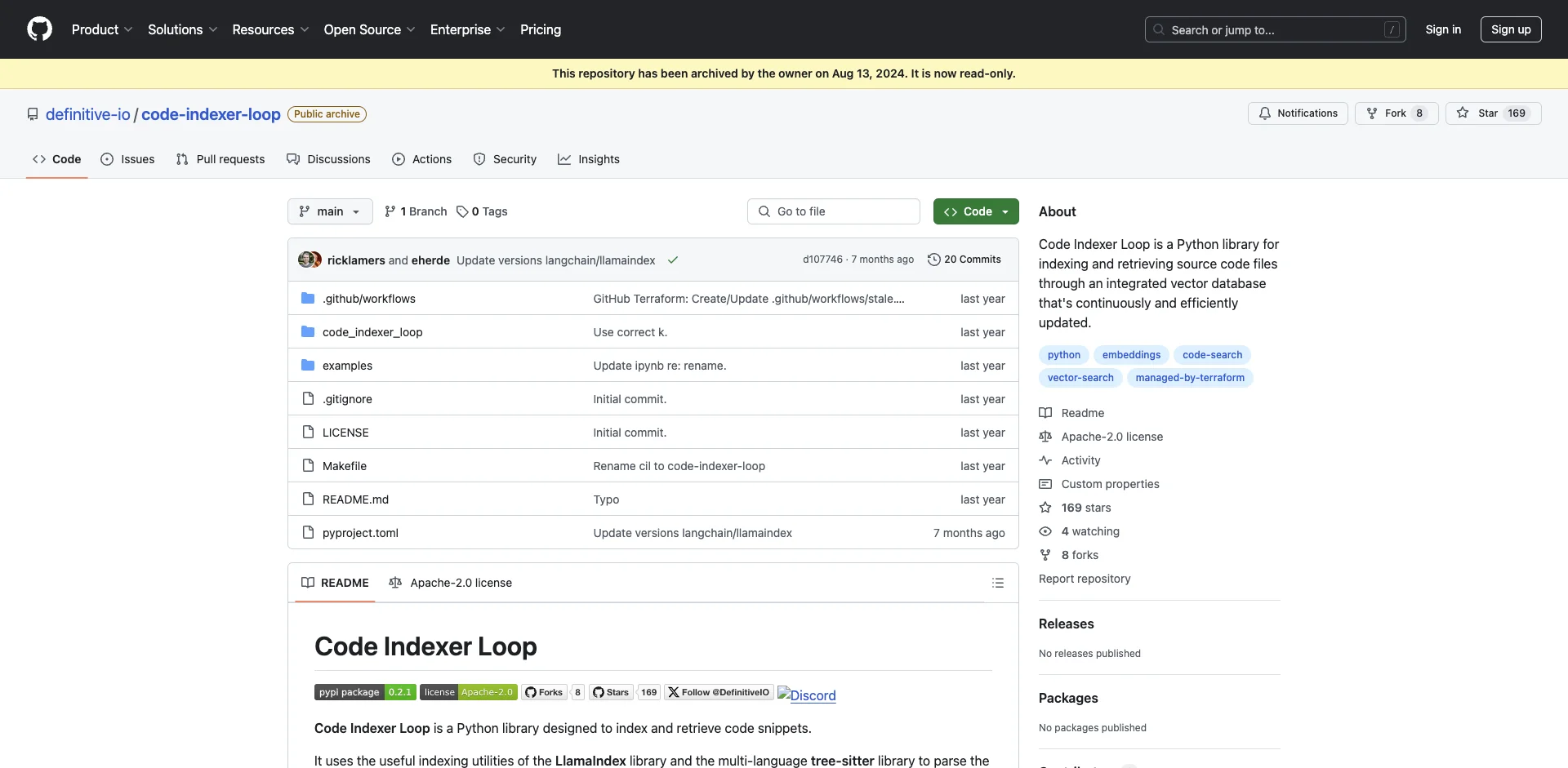The image size is (1568, 768).
Task: Open the README outline list icon
Action: coord(998,583)
